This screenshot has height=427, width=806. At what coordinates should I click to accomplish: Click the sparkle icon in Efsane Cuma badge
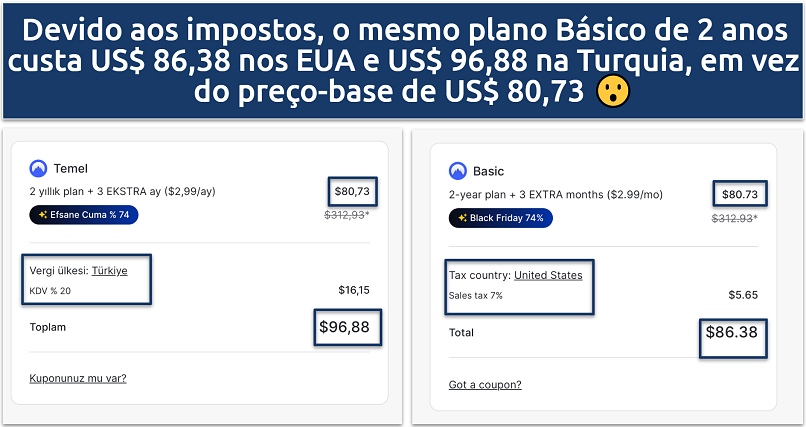[x=43, y=215]
